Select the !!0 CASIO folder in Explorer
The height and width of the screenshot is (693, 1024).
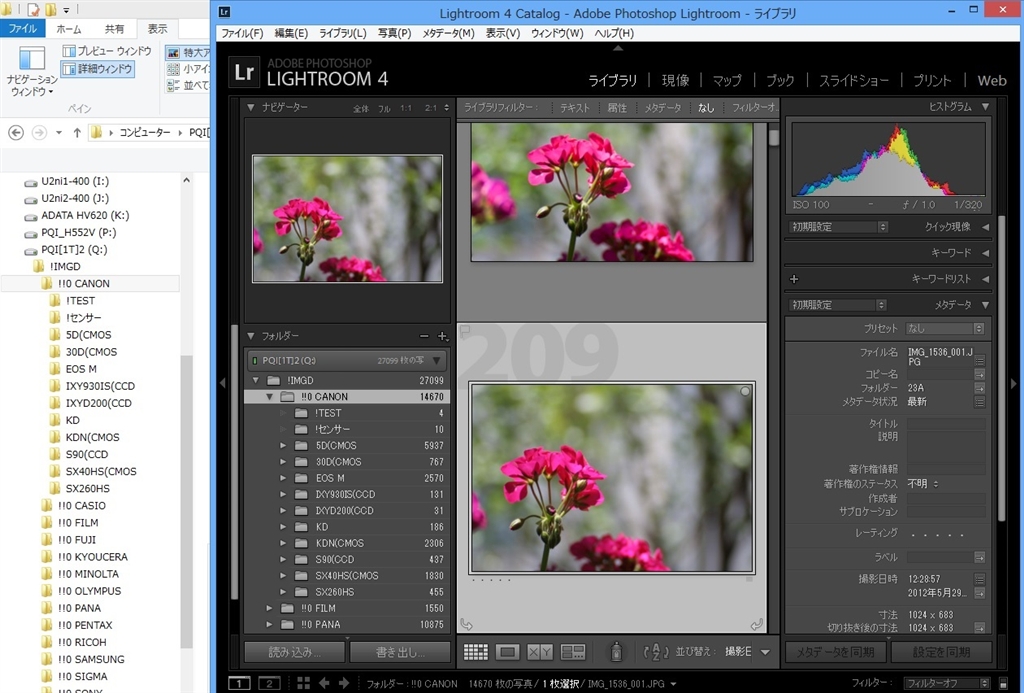(82, 506)
